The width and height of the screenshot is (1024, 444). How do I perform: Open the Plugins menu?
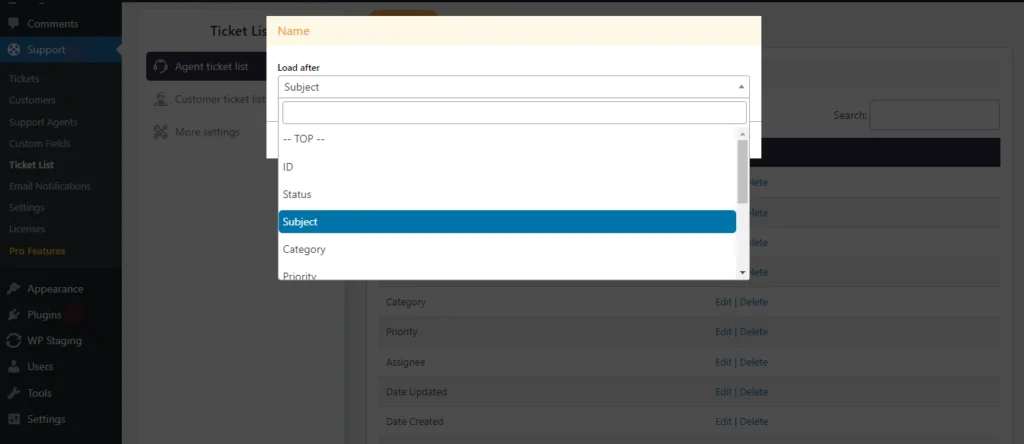point(44,315)
